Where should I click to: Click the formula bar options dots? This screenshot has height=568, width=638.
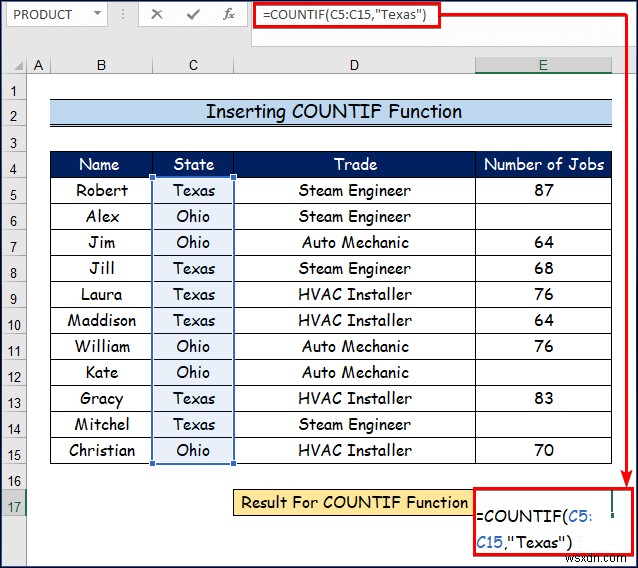[x=122, y=15]
